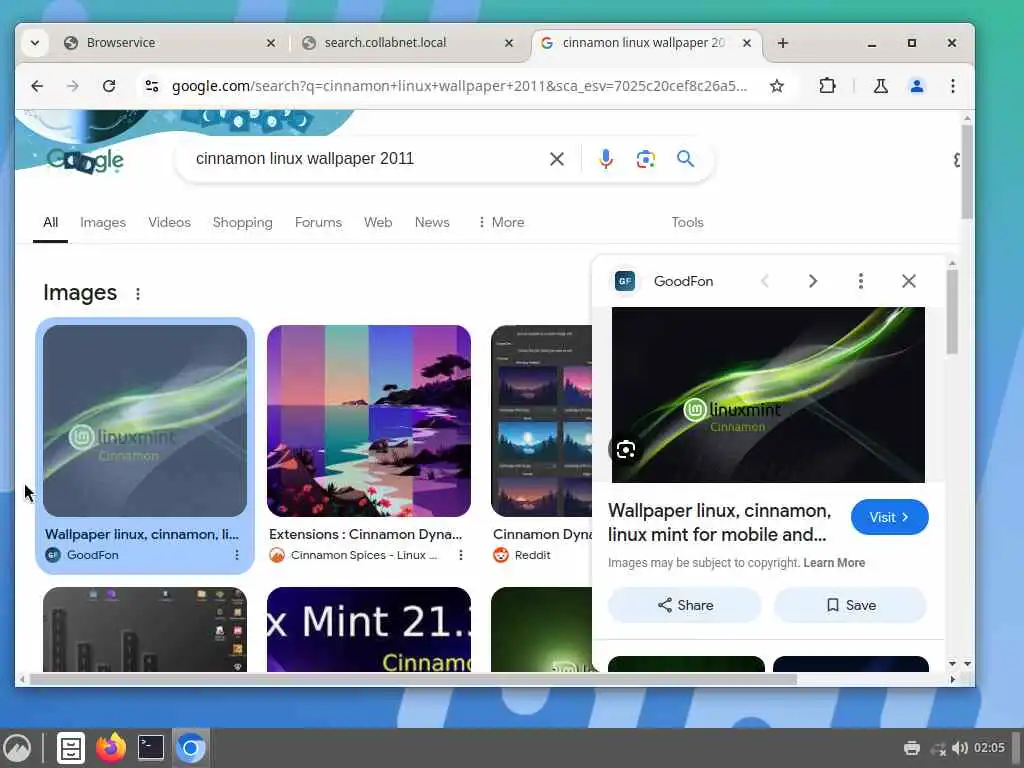
Task: Go forward with the browser arrow
Action: click(x=72, y=86)
